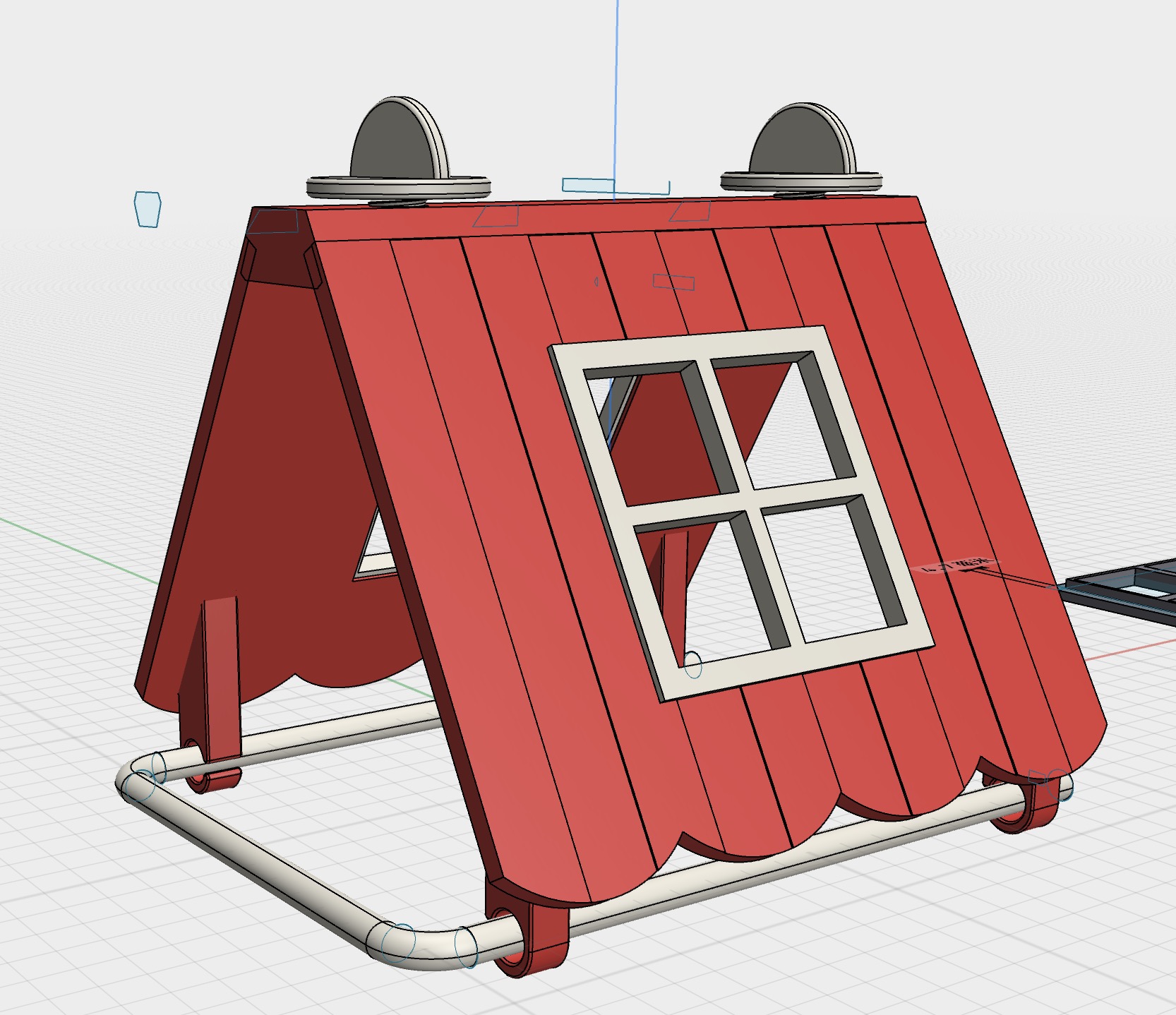The height and width of the screenshot is (1015, 1176).
Task: Select the right dome knob on the roof ridge
Action: (801, 152)
